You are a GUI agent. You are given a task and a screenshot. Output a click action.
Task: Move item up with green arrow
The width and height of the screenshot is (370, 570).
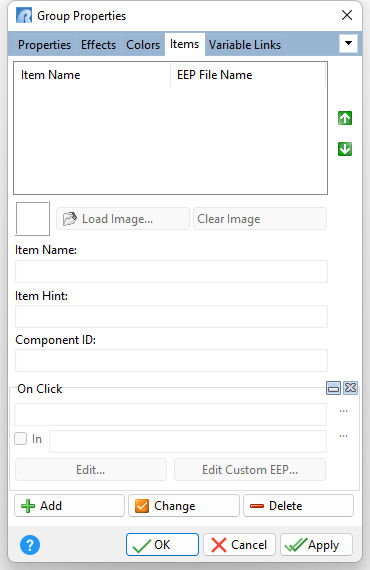tap(345, 118)
